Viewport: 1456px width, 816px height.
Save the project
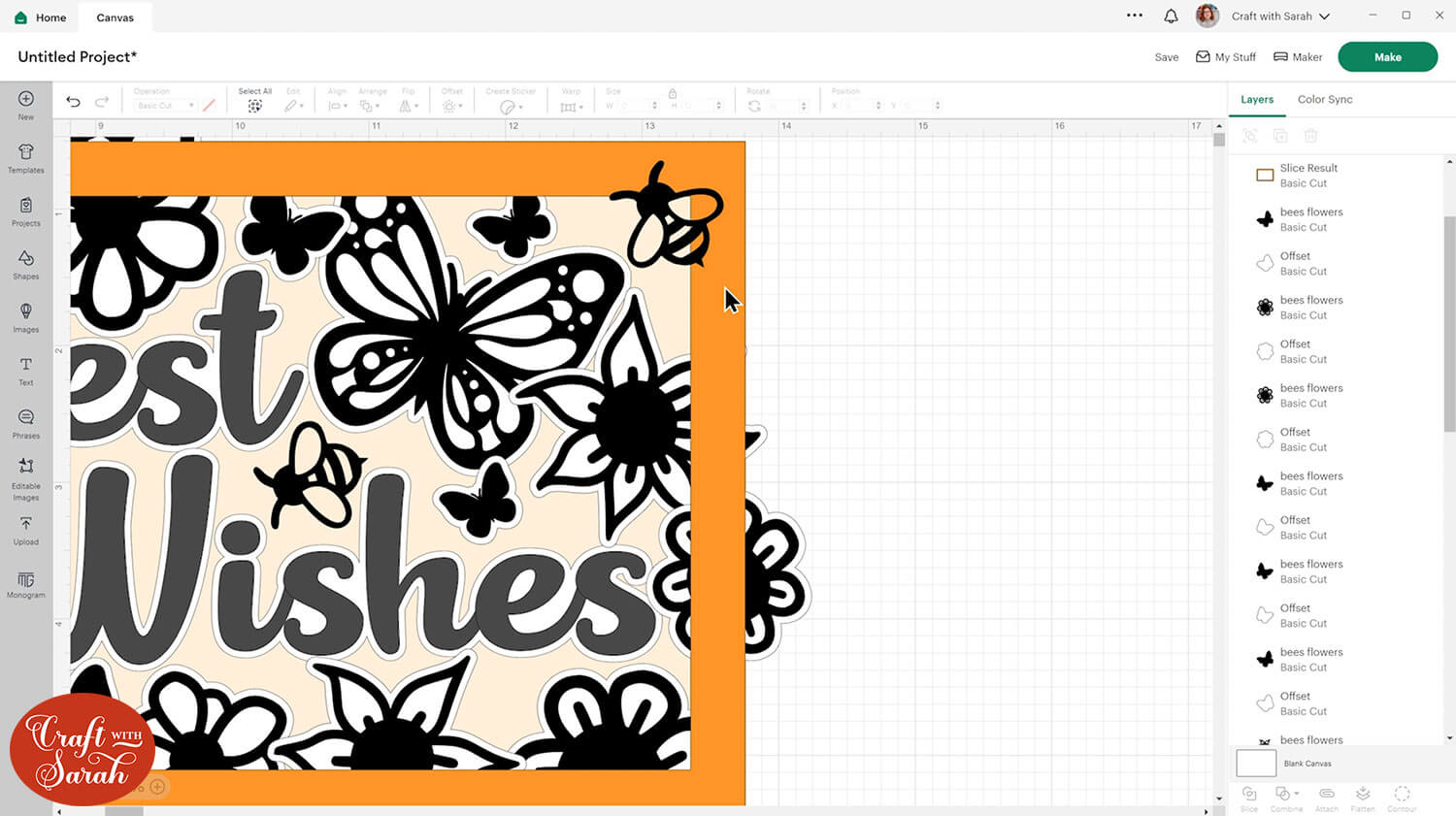pyautogui.click(x=1167, y=57)
